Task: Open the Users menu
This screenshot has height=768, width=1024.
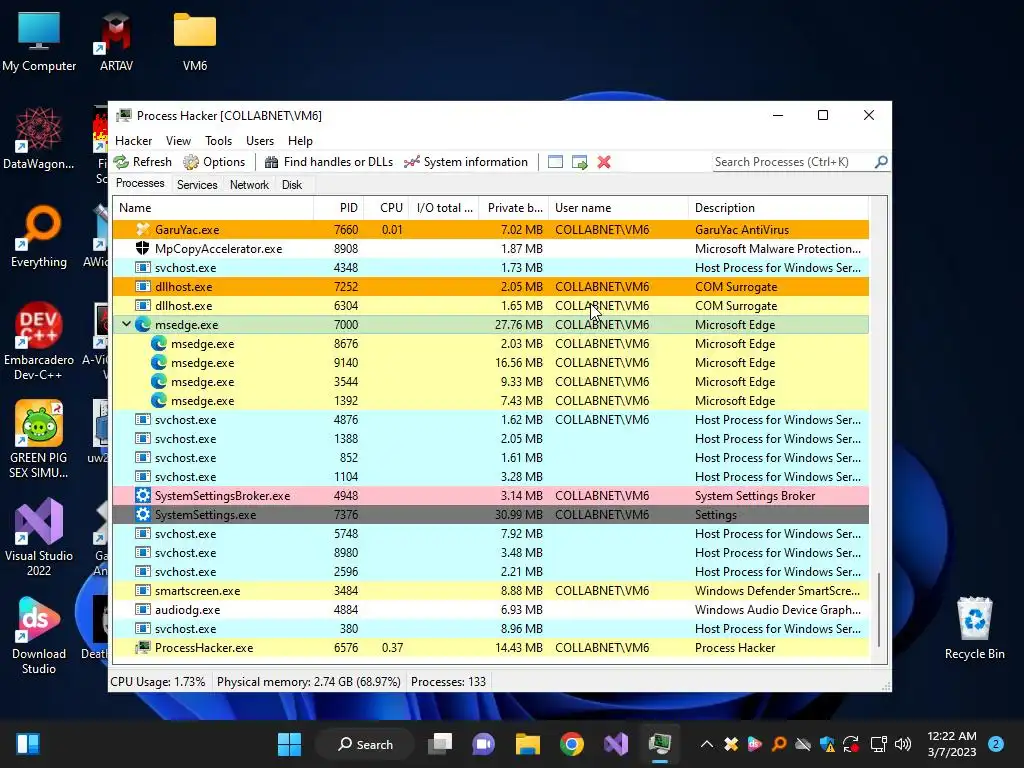Action: point(260,140)
